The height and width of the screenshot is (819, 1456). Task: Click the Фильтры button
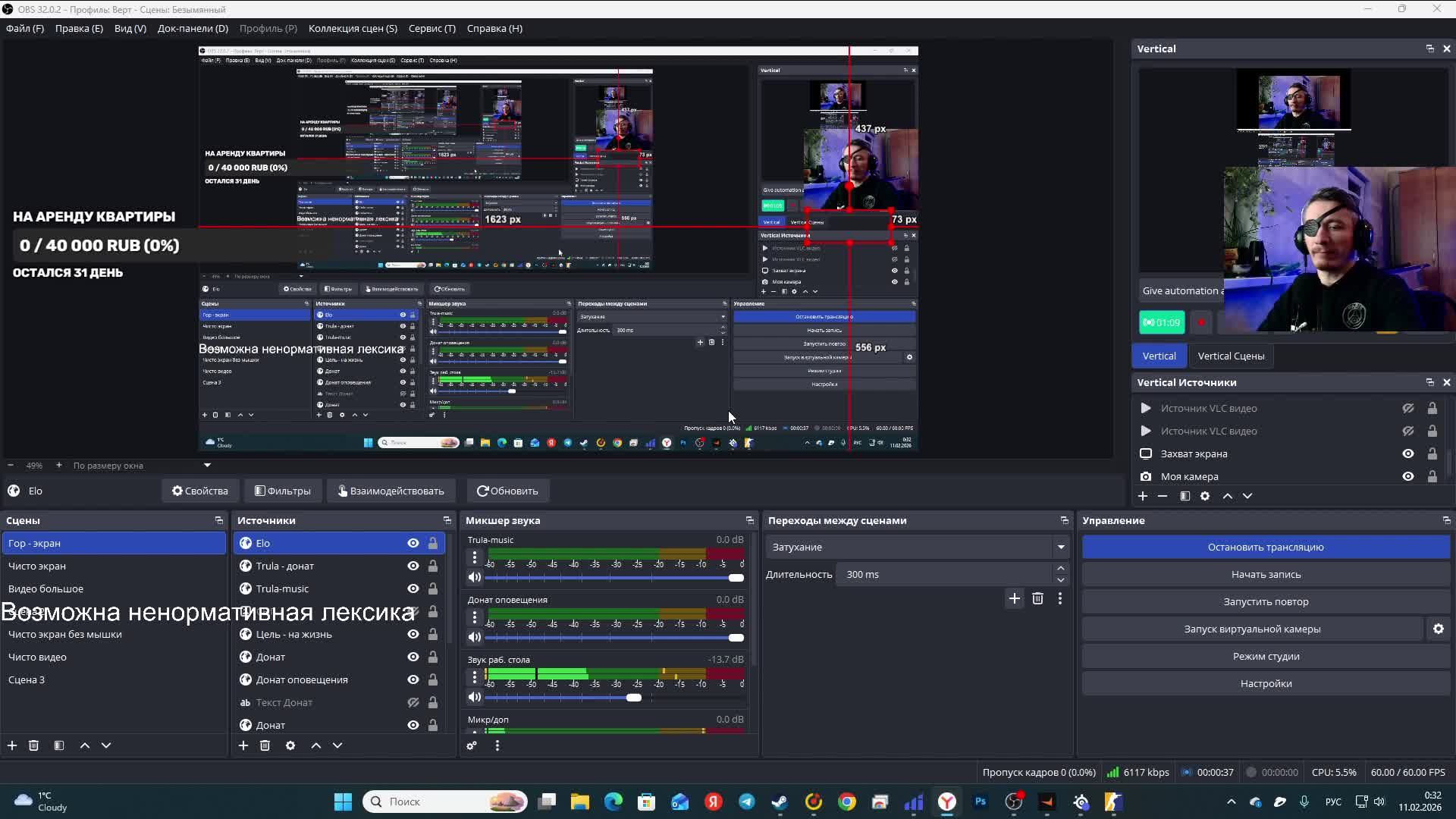point(283,491)
